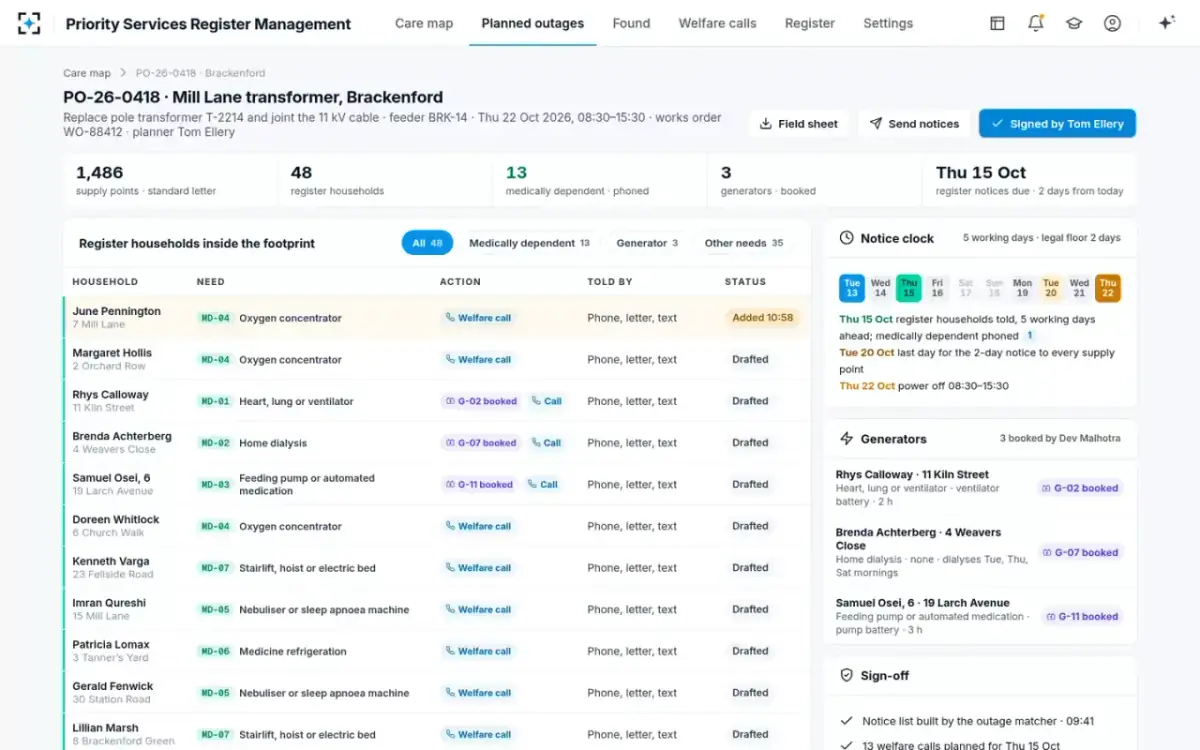Click the breadcrumb chevron separator
The height and width of the screenshot is (750, 1200).
point(123,73)
